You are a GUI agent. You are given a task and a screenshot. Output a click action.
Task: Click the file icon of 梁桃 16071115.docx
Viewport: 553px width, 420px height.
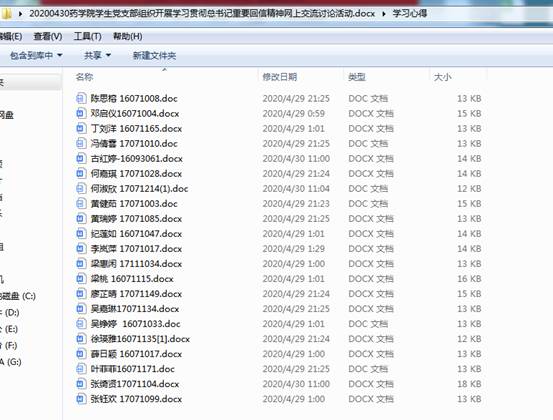pyautogui.click(x=81, y=279)
